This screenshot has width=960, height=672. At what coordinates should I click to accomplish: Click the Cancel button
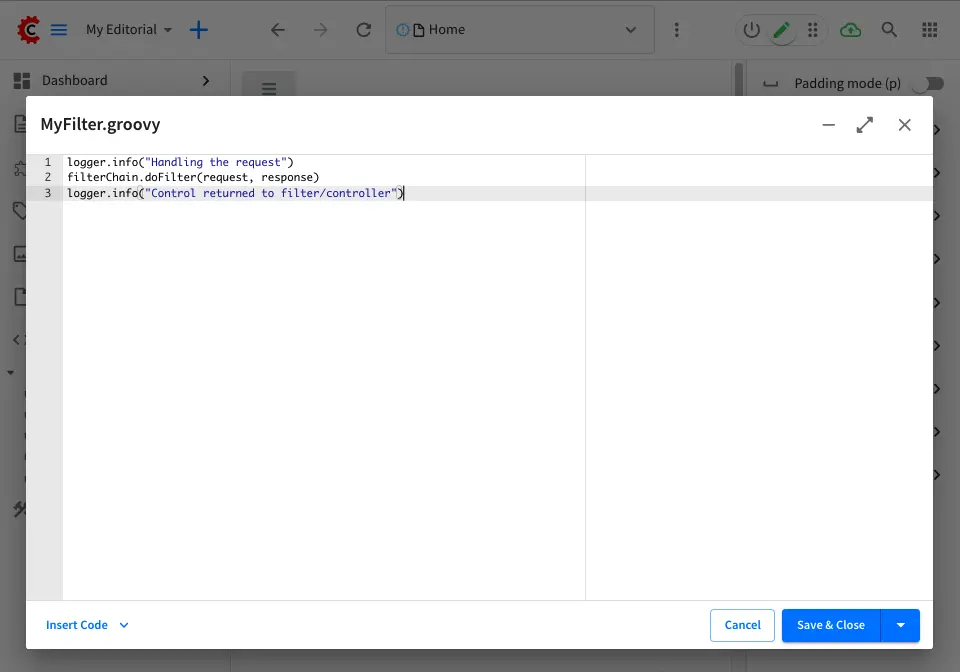click(x=742, y=625)
